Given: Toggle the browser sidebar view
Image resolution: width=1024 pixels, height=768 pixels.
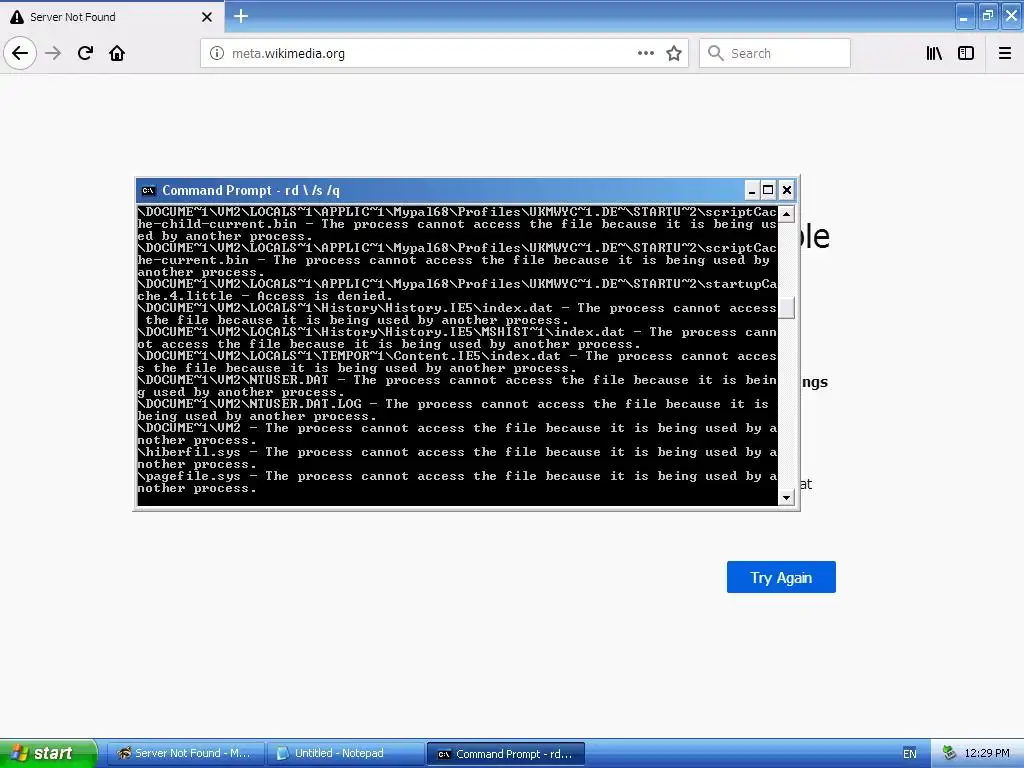Looking at the screenshot, I should point(966,53).
